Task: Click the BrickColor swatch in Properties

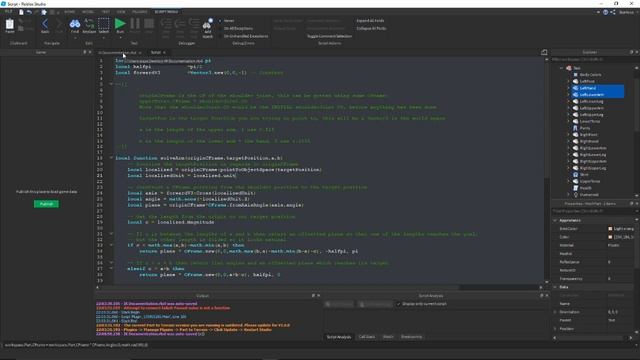Action: (x=610, y=229)
